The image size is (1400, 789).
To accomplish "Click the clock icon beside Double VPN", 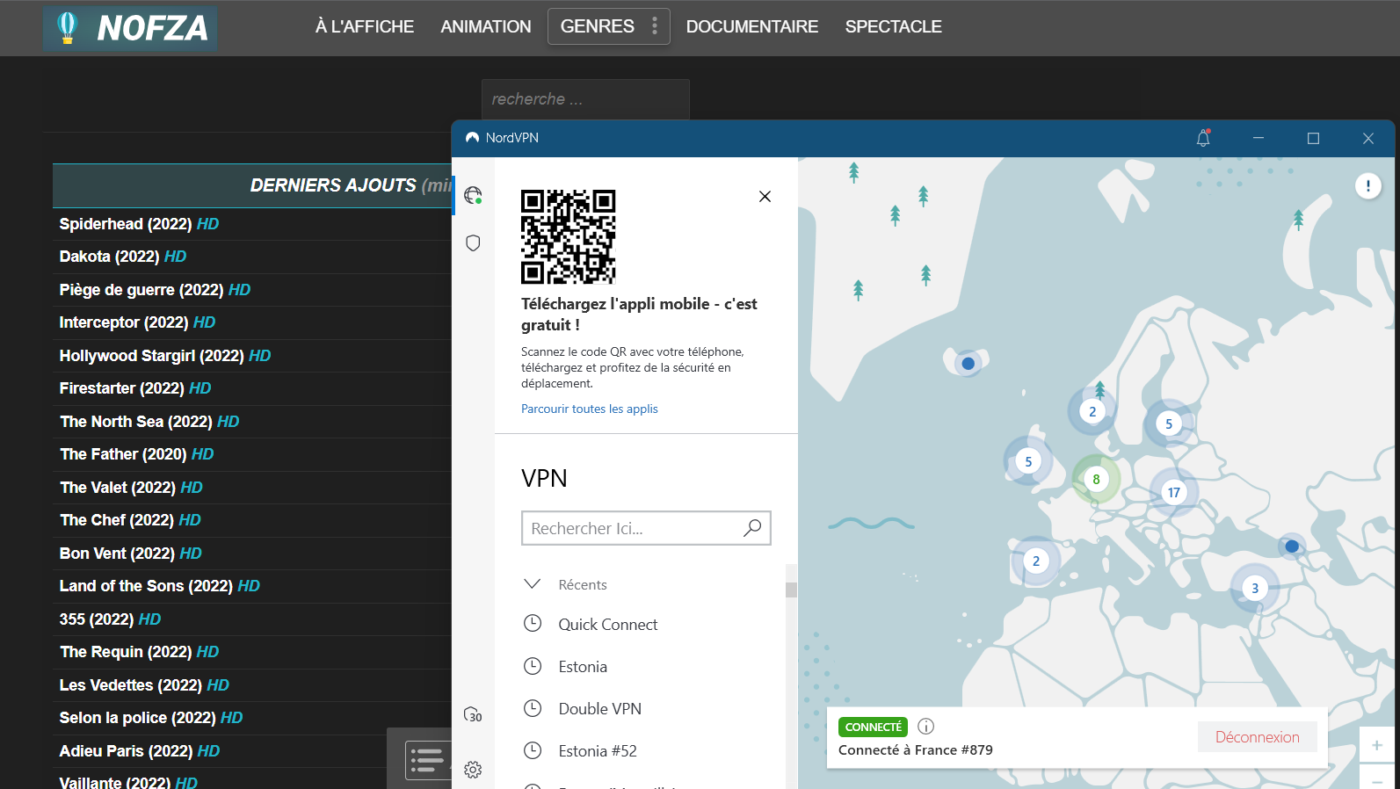I will point(532,708).
